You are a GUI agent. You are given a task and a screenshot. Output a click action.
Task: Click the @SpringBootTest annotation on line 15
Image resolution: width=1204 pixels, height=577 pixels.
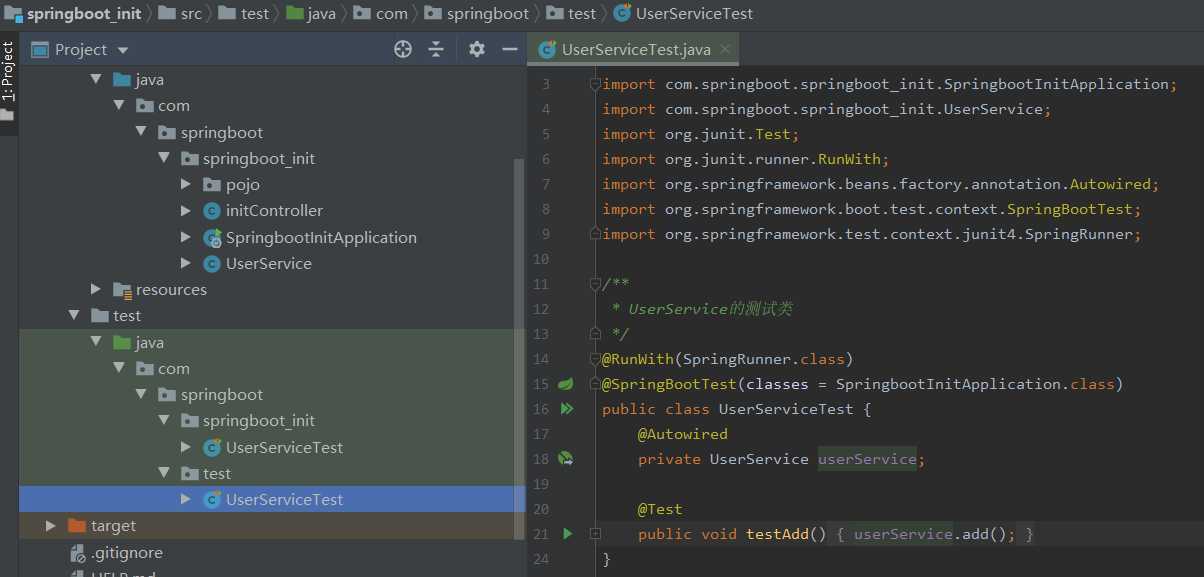669,384
